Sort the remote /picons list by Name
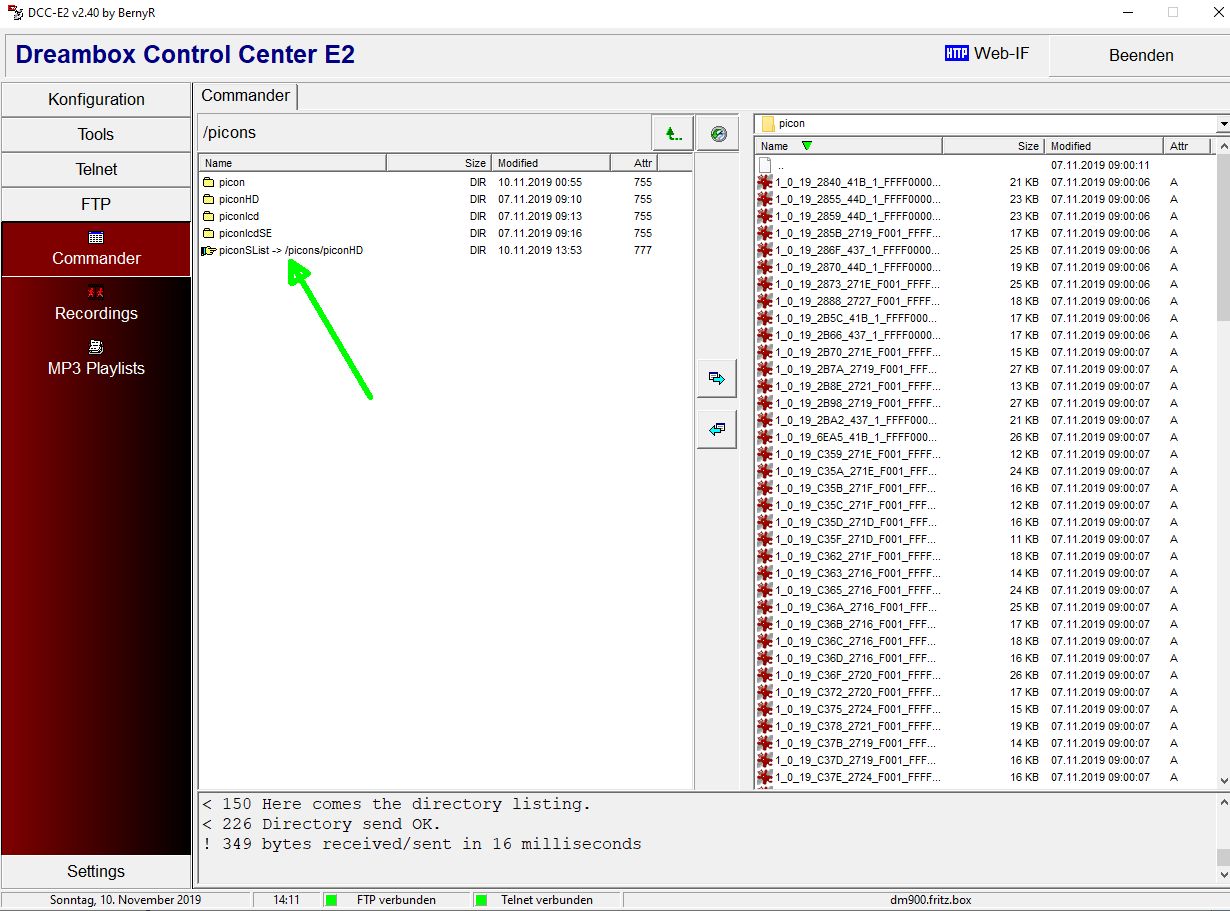1230x911 pixels. click(x=293, y=163)
